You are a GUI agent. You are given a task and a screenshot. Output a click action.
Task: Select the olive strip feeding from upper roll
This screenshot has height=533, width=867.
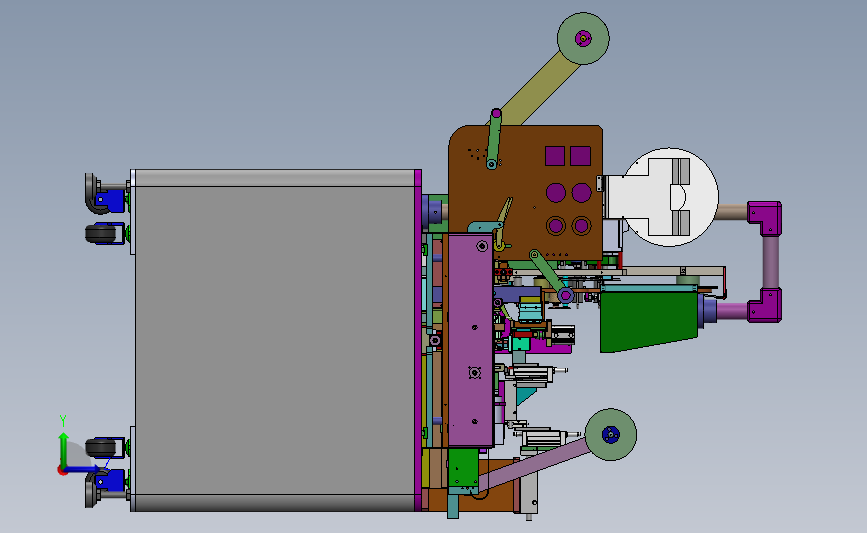537,91
